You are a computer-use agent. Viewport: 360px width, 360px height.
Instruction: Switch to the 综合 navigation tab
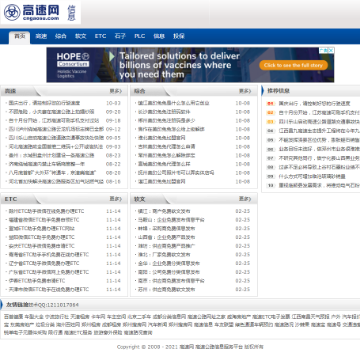point(61,36)
